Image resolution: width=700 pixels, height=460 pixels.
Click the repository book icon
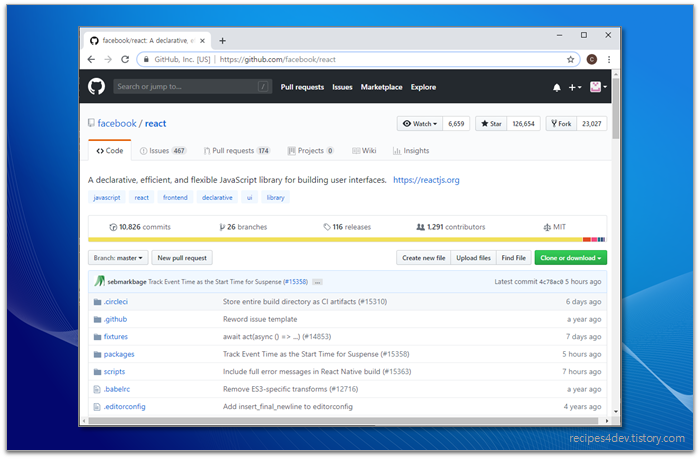91,123
